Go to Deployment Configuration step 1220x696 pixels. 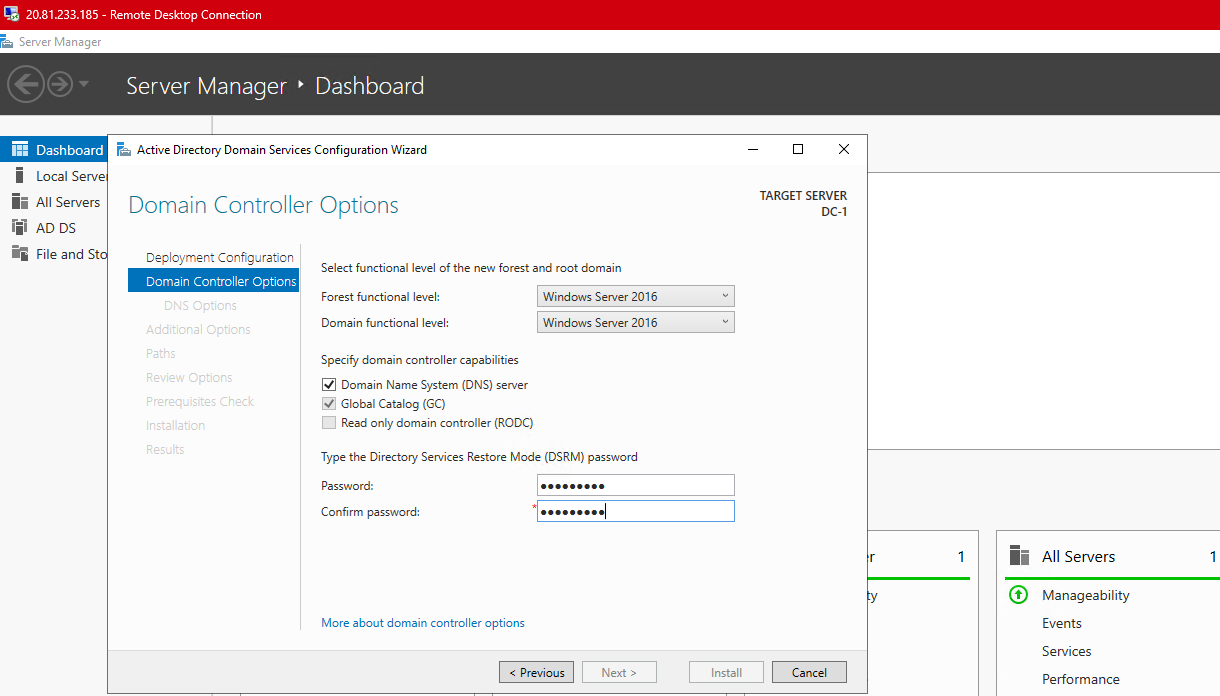(x=220, y=257)
